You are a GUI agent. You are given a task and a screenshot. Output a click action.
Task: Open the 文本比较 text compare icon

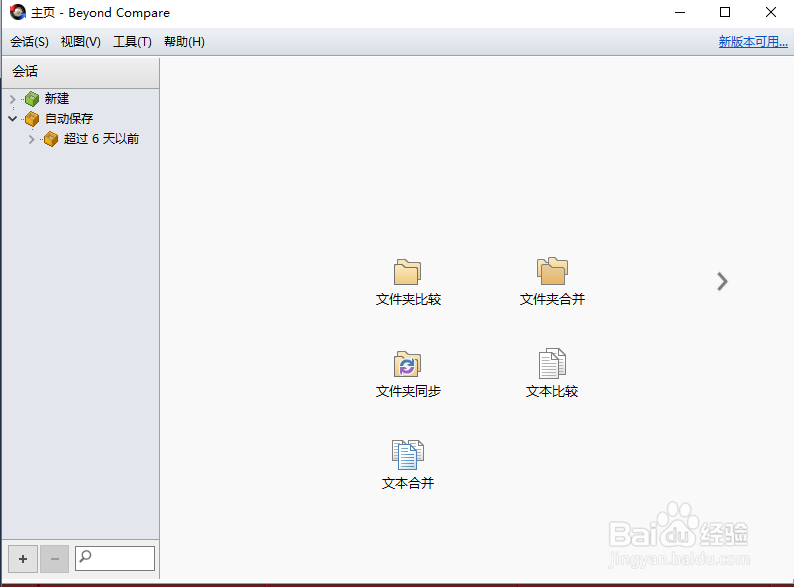(x=552, y=363)
